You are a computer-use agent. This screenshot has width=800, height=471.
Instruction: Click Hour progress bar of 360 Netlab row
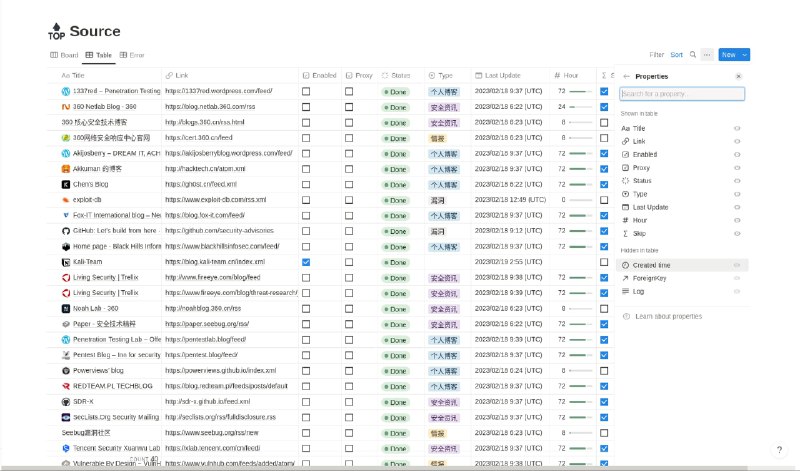pos(581,107)
